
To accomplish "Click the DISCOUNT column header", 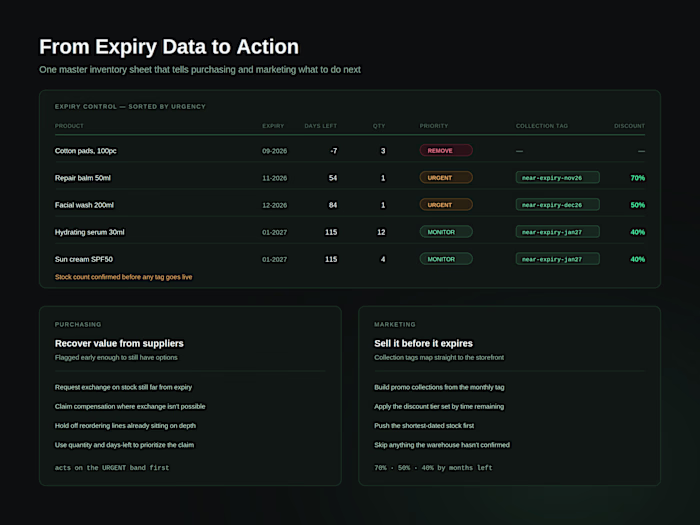I will (x=629, y=126).
